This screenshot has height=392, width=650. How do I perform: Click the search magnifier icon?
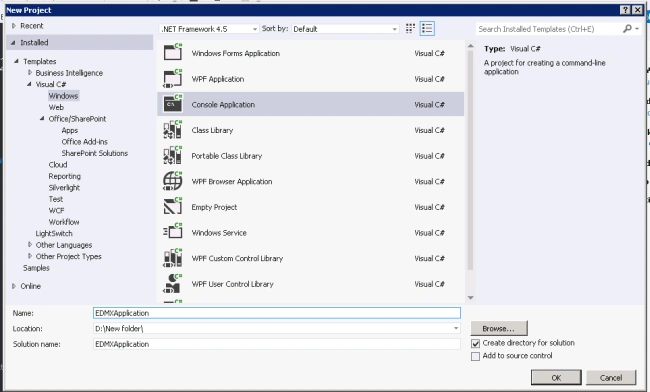pos(627,29)
